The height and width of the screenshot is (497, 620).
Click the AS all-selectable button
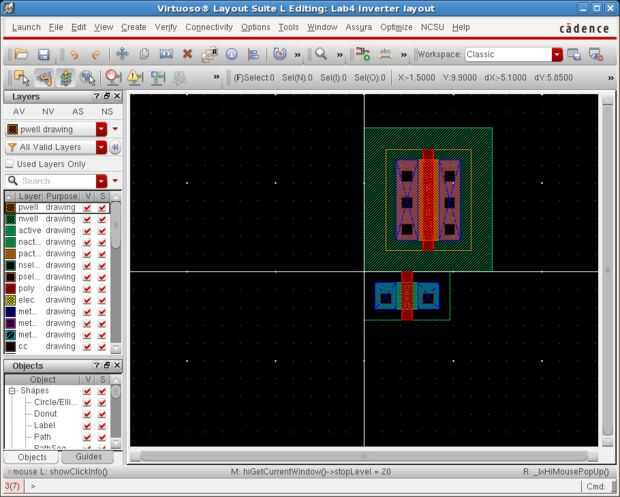(78, 111)
